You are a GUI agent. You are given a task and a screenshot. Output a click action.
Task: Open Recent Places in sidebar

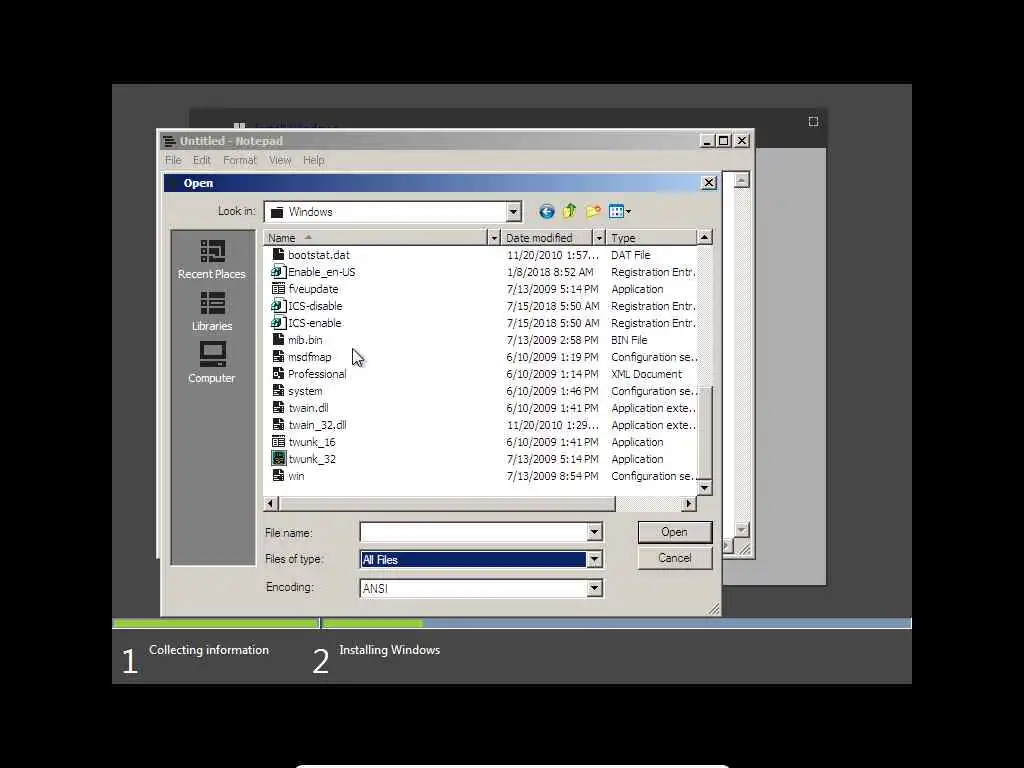[212, 259]
